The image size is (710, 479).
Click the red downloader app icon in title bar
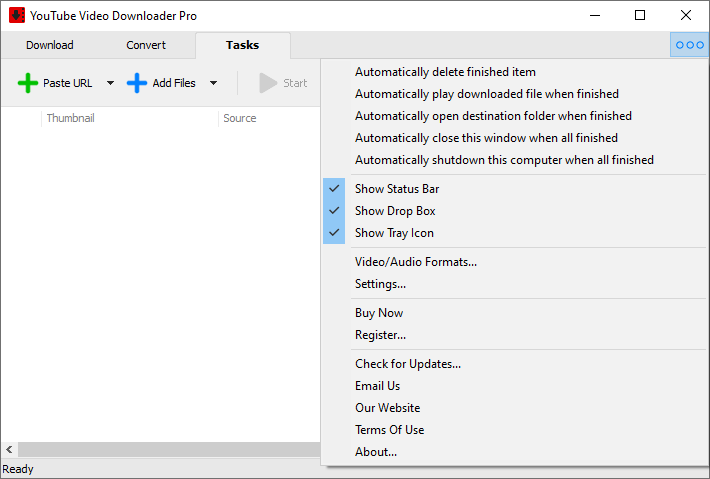pos(17,15)
